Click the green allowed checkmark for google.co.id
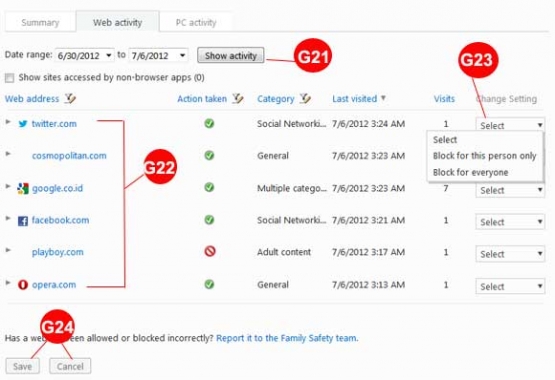The width and height of the screenshot is (555, 380). pyautogui.click(x=209, y=187)
